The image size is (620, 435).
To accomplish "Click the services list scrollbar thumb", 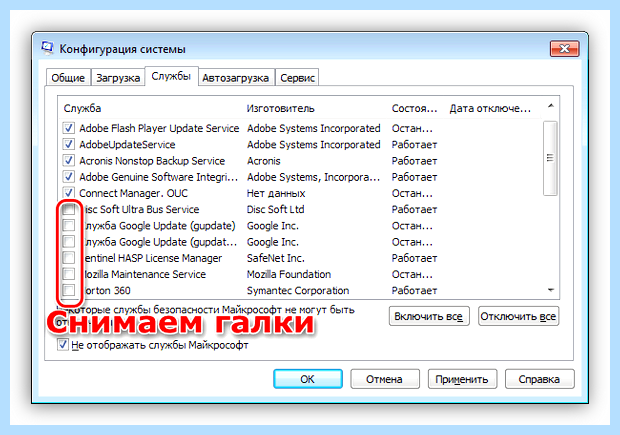I will [550, 158].
